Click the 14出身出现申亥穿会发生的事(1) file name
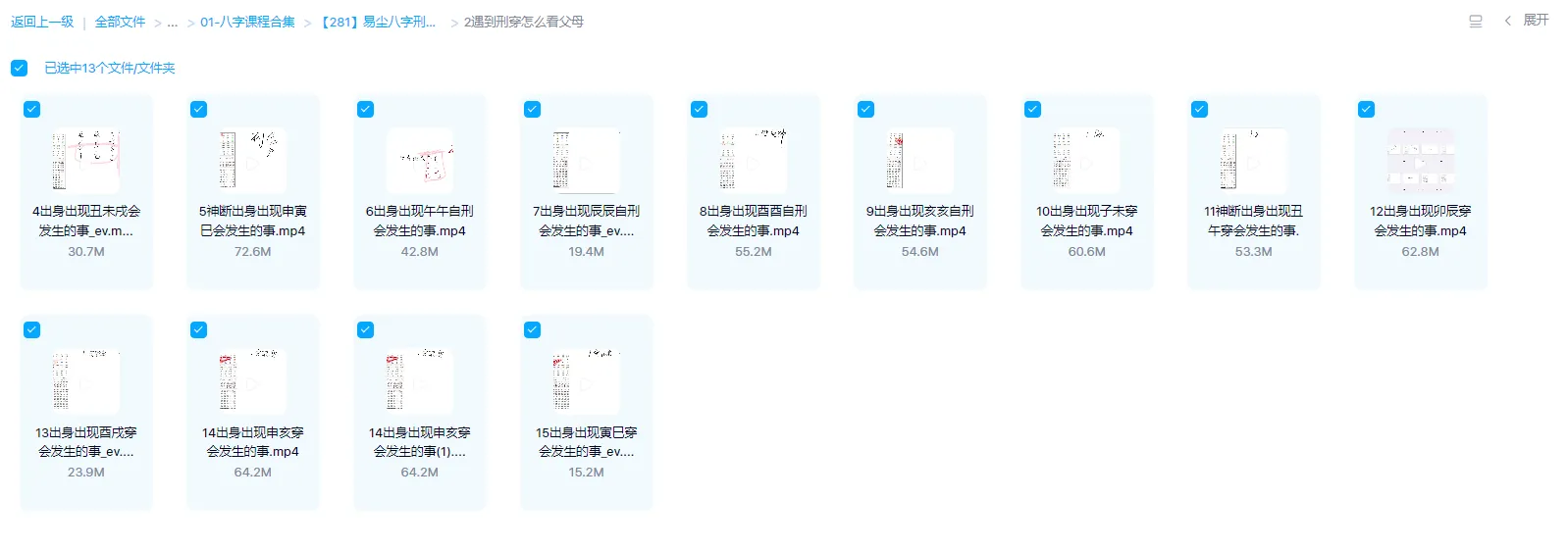The width and height of the screenshot is (1568, 550). 419,441
